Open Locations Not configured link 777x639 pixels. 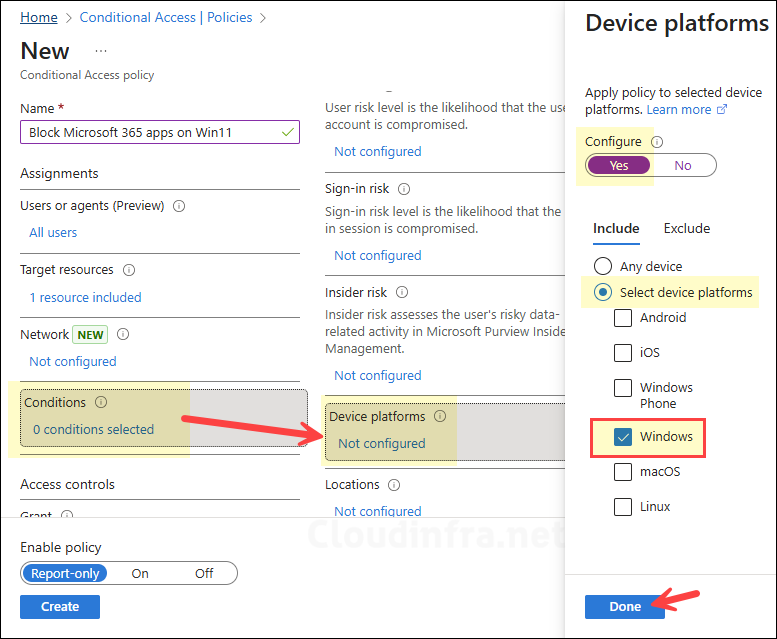[x=378, y=511]
